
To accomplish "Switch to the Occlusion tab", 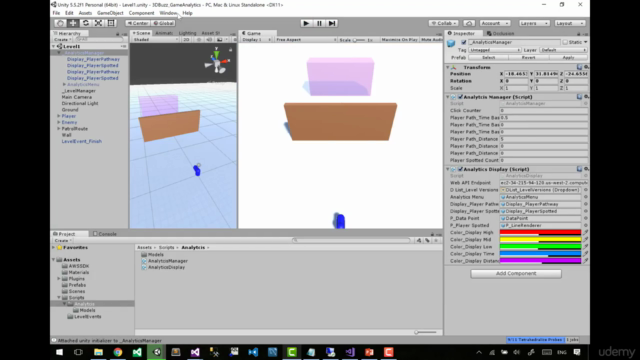I will pyautogui.click(x=500, y=33).
